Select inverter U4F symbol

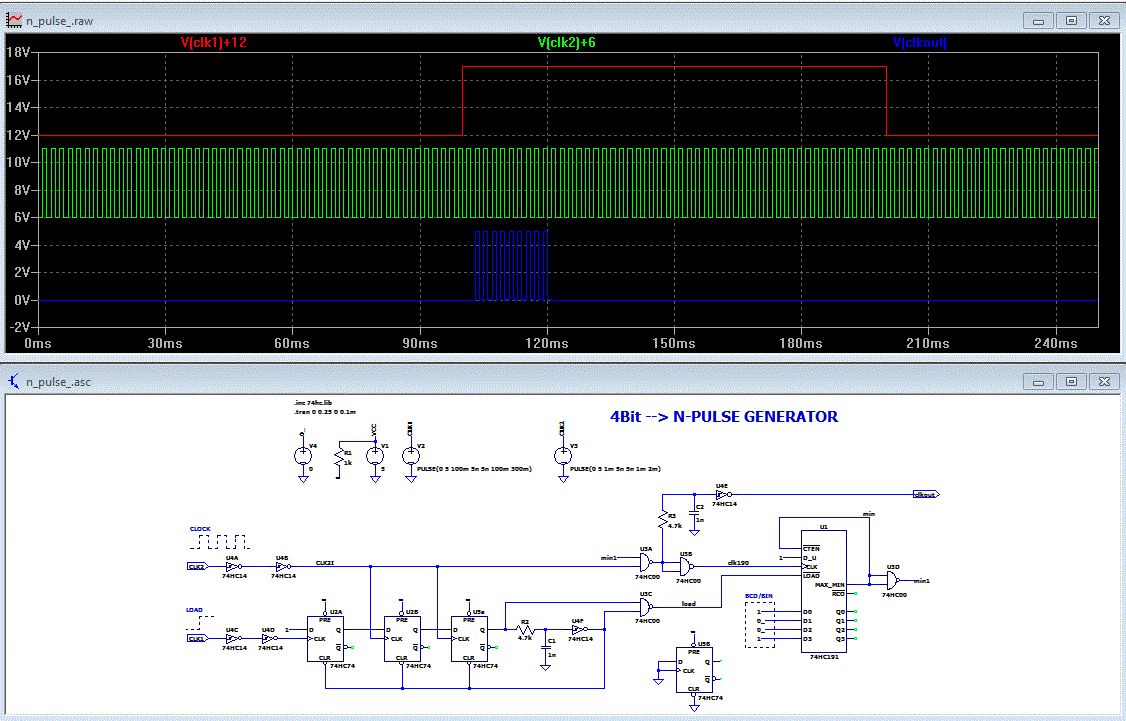click(x=580, y=630)
